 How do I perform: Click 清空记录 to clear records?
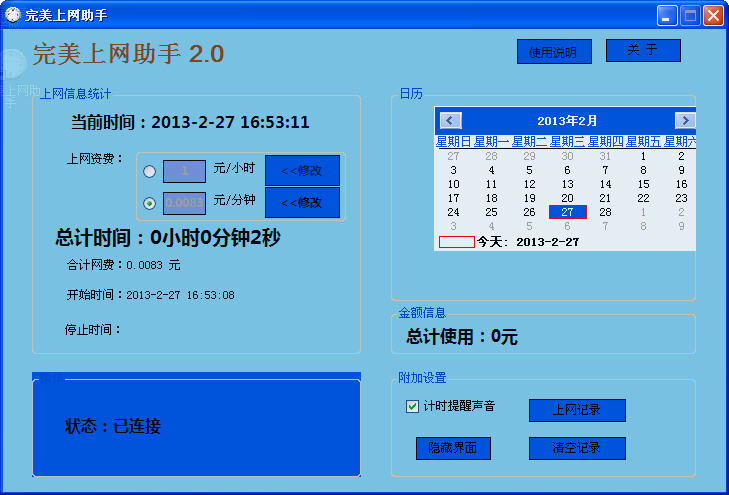[x=577, y=448]
